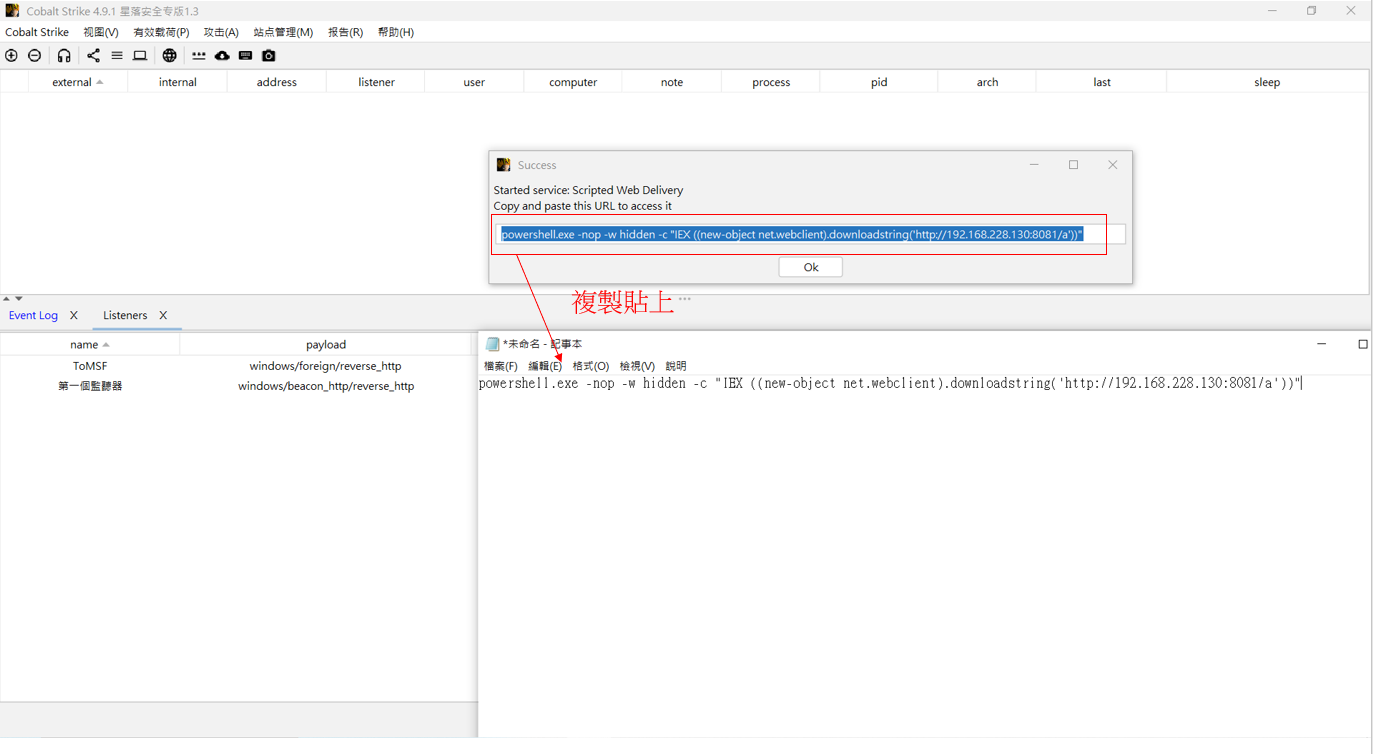Sort sessions by last column
The width and height of the screenshot is (1373, 754).
coord(1102,82)
